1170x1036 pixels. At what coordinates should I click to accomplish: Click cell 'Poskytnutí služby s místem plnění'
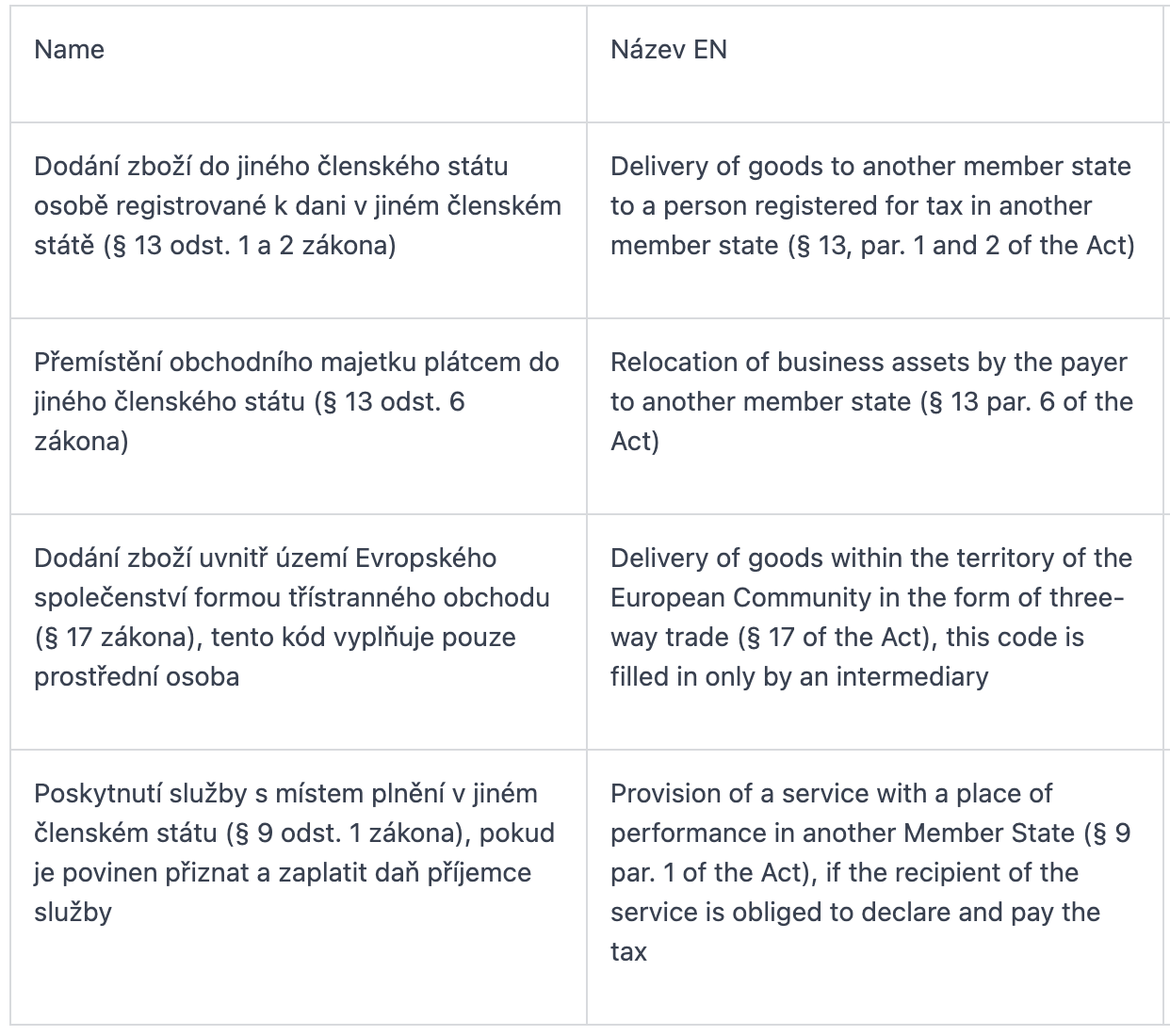pyautogui.click(x=299, y=887)
